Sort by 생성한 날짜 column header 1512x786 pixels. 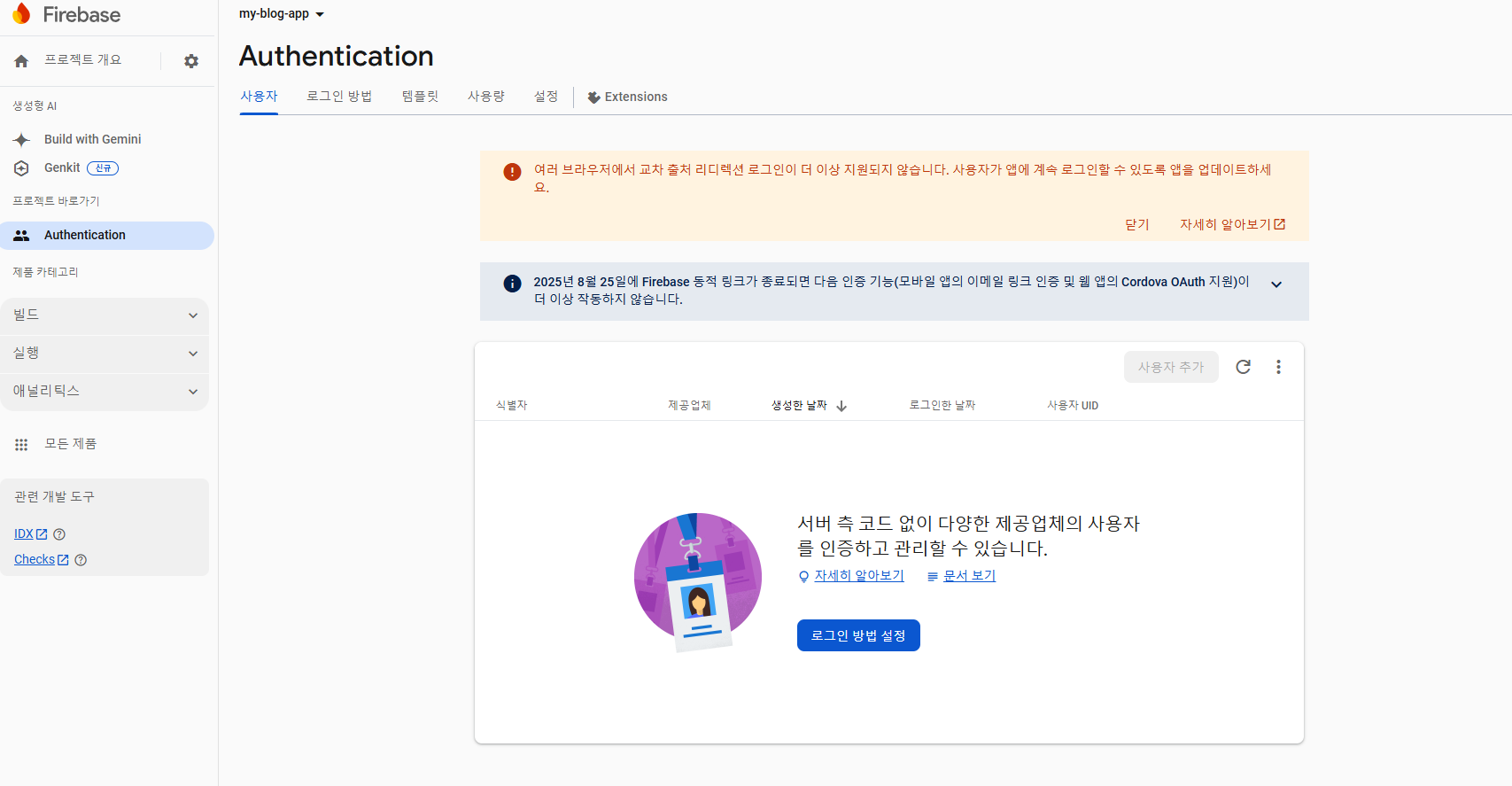coord(799,406)
